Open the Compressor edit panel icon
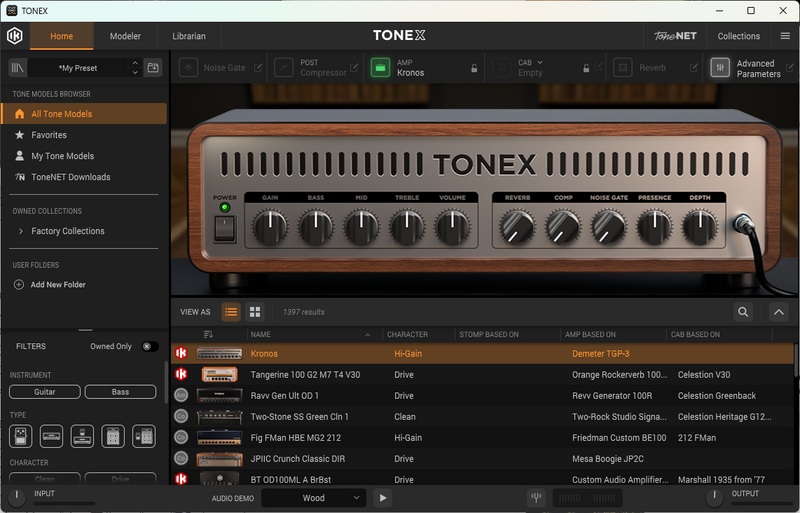Image resolution: width=800 pixels, height=513 pixels. point(354,67)
